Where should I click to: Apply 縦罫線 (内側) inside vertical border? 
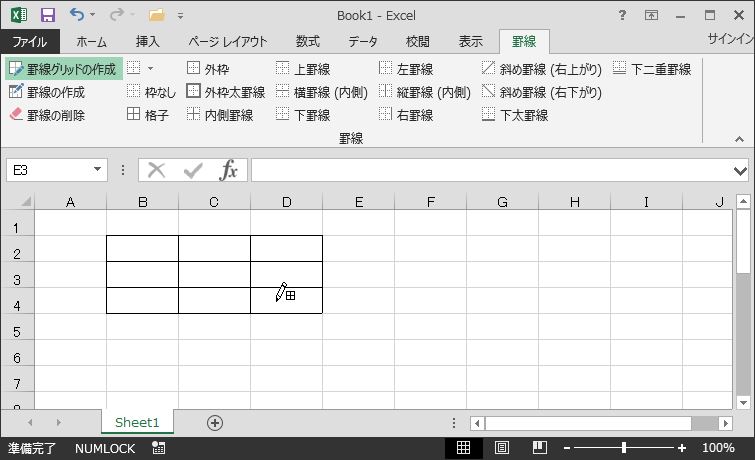[424, 92]
